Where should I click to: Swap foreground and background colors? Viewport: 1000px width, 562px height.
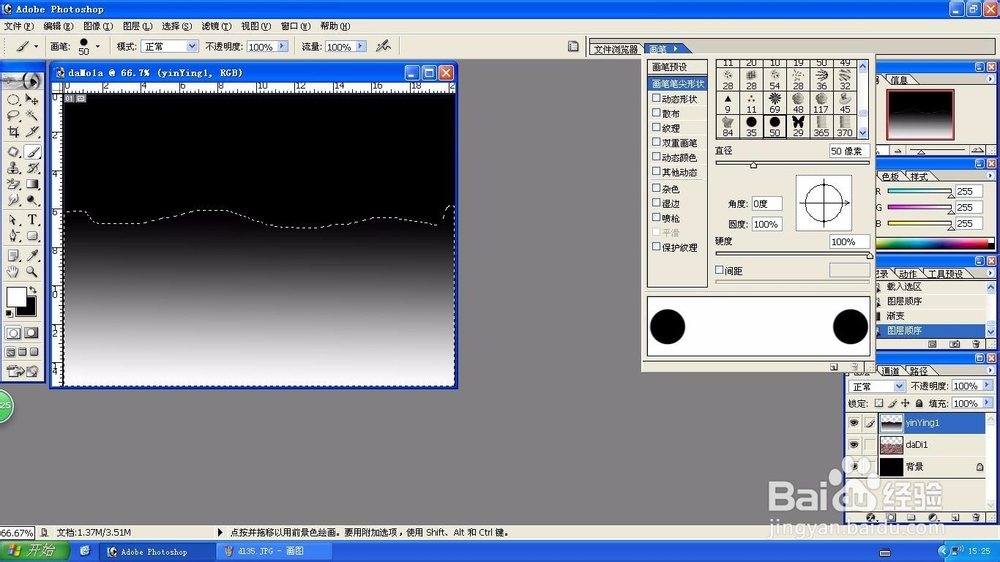pyautogui.click(x=33, y=290)
